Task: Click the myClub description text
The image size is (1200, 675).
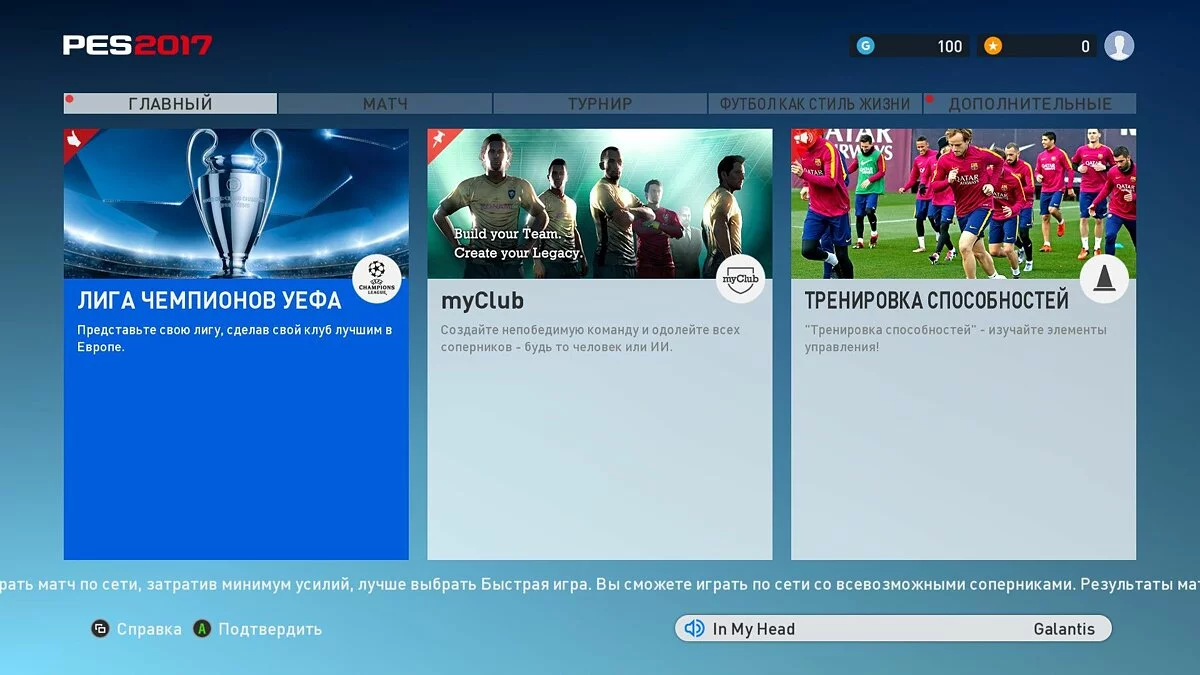Action: point(590,338)
